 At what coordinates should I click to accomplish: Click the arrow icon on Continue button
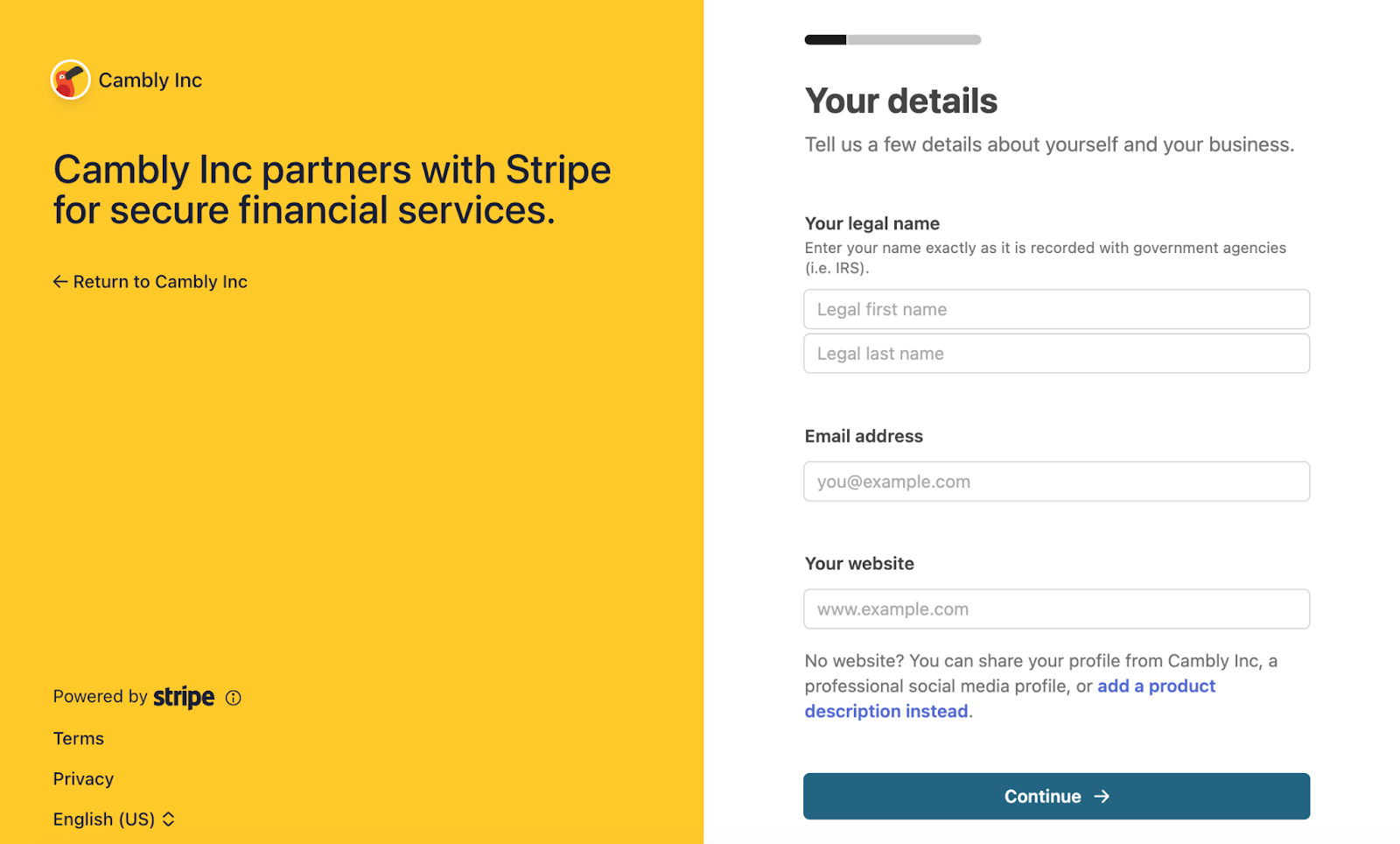coord(1102,797)
